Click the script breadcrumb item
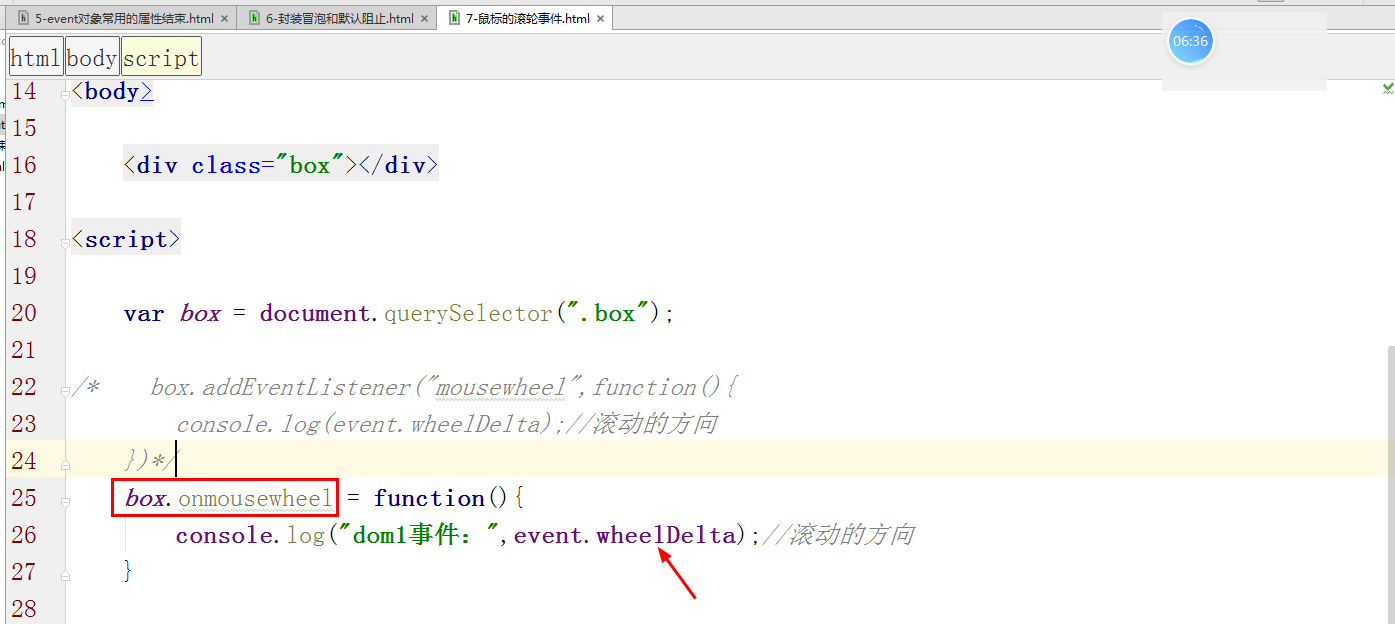This screenshot has width=1395, height=624. [160, 56]
